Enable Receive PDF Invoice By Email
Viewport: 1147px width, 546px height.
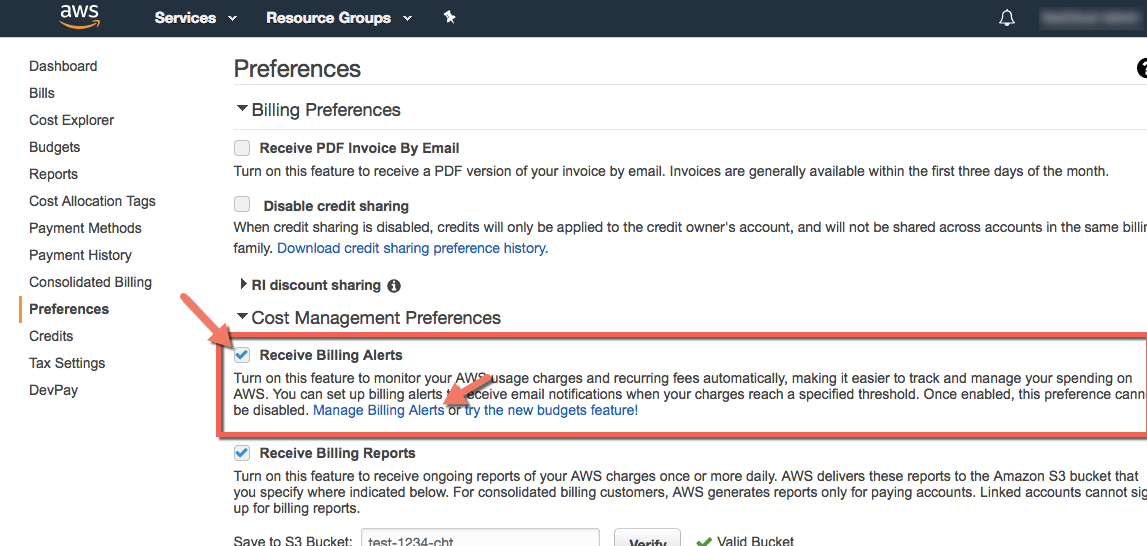241,149
